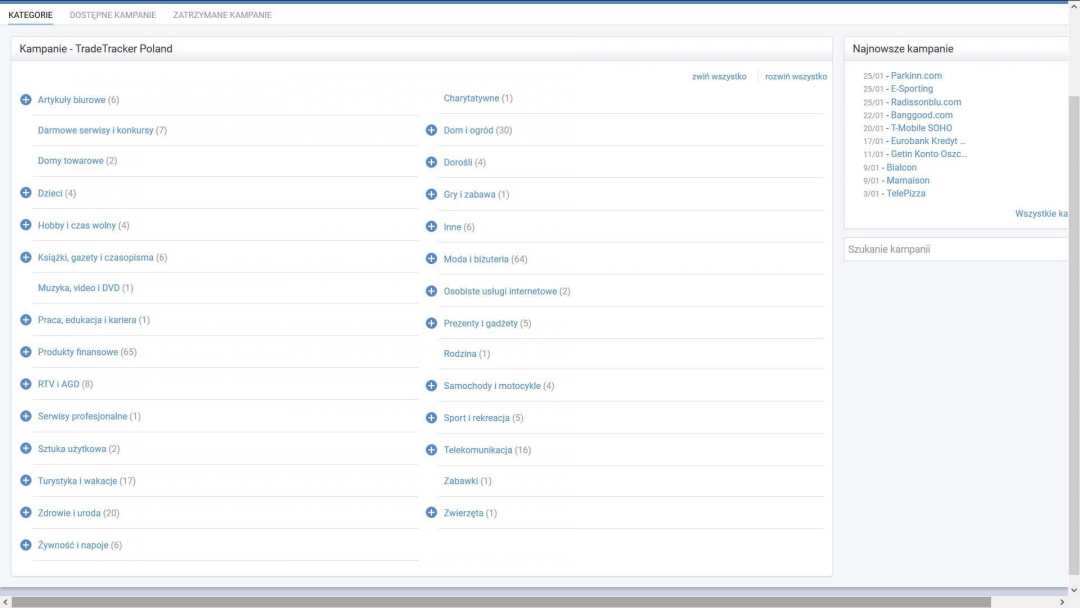Image resolution: width=1080 pixels, height=608 pixels.
Task: Open the Zatrzymane kampanie tab
Action: pyautogui.click(x=222, y=15)
